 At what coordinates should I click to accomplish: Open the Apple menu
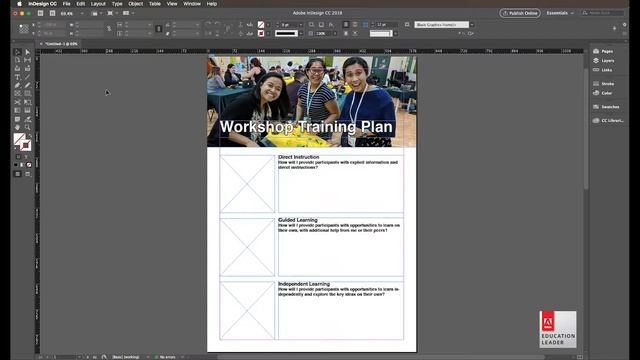[x=19, y=4]
